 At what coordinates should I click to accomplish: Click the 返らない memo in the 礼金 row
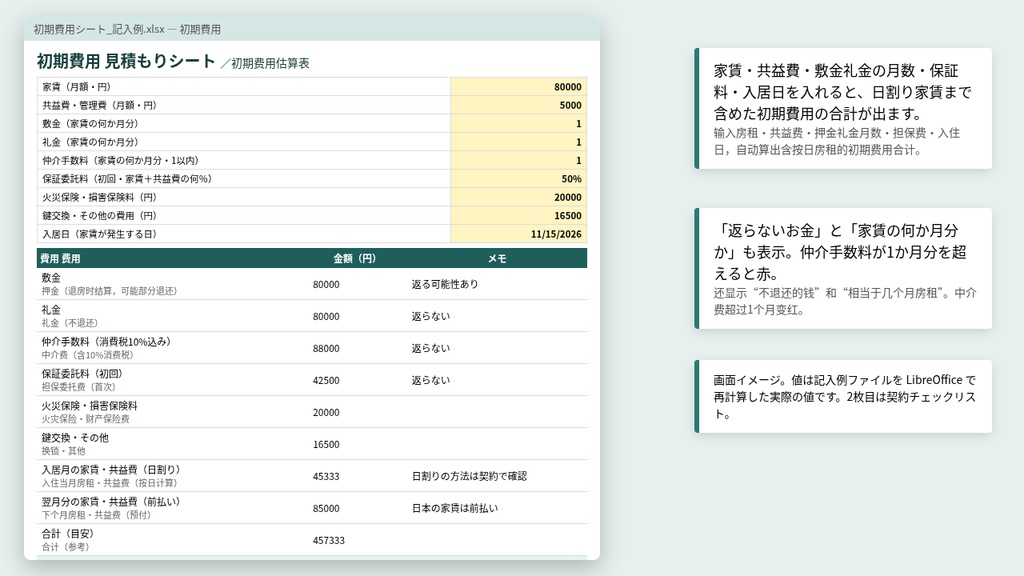point(430,316)
